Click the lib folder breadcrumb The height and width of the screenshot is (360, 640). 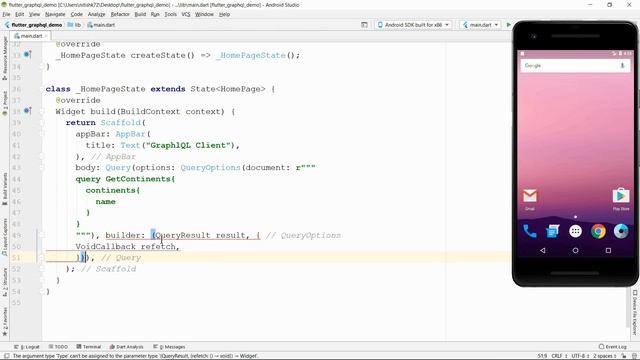(x=74, y=25)
